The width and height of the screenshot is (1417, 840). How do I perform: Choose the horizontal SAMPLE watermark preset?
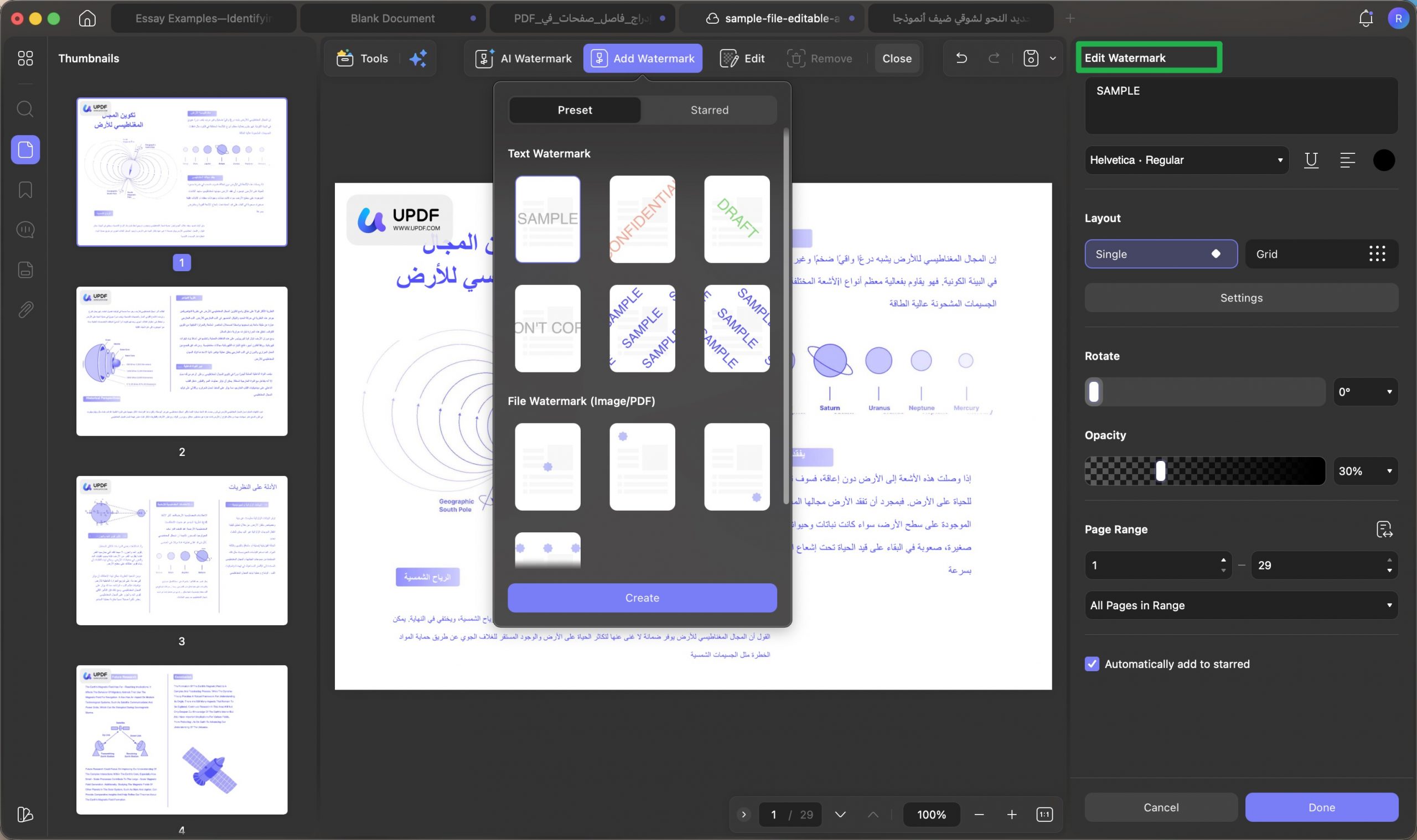click(x=547, y=219)
